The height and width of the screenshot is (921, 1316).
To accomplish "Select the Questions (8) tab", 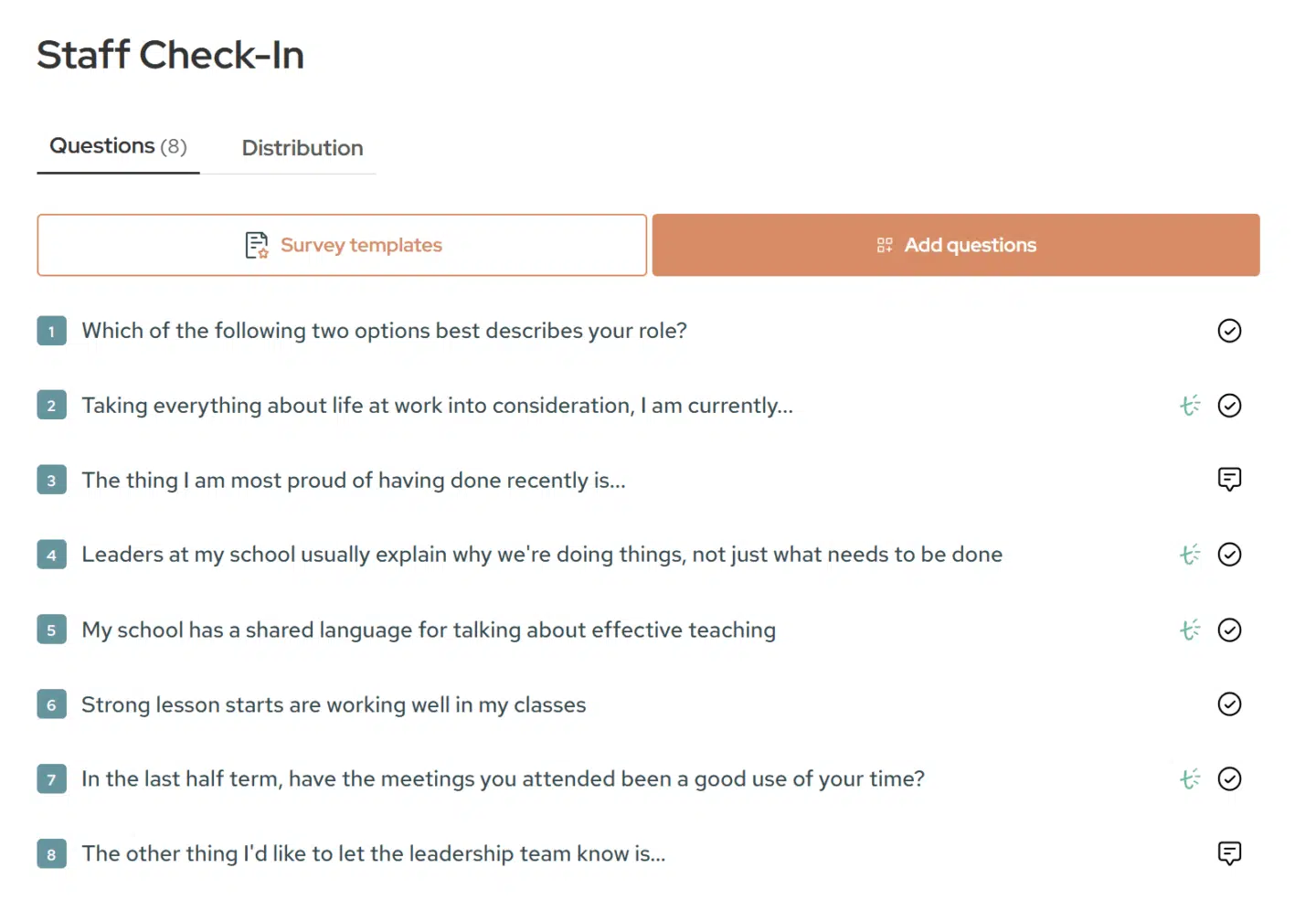I will 118,146.
